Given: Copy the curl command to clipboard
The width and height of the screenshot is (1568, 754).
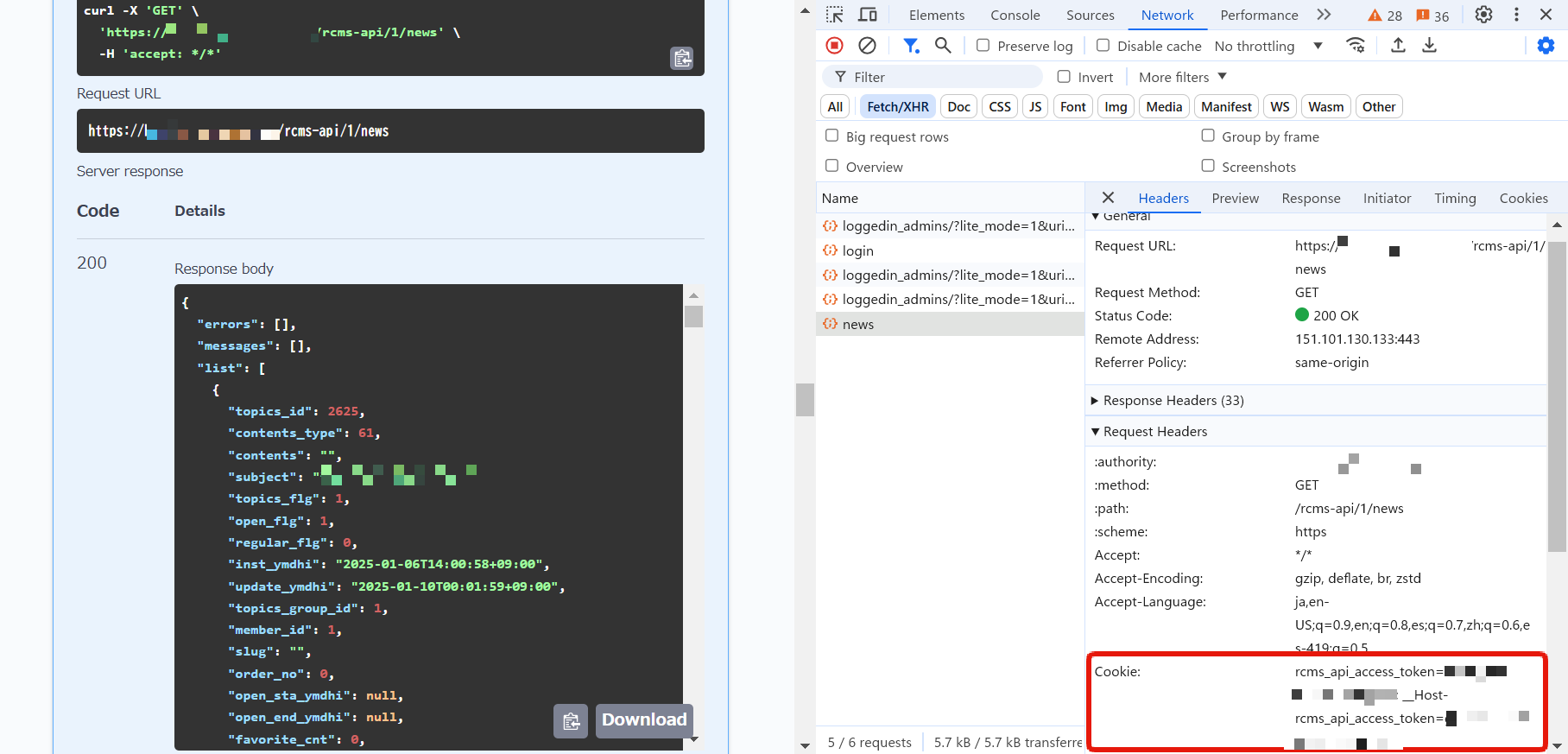Looking at the screenshot, I should point(682,58).
